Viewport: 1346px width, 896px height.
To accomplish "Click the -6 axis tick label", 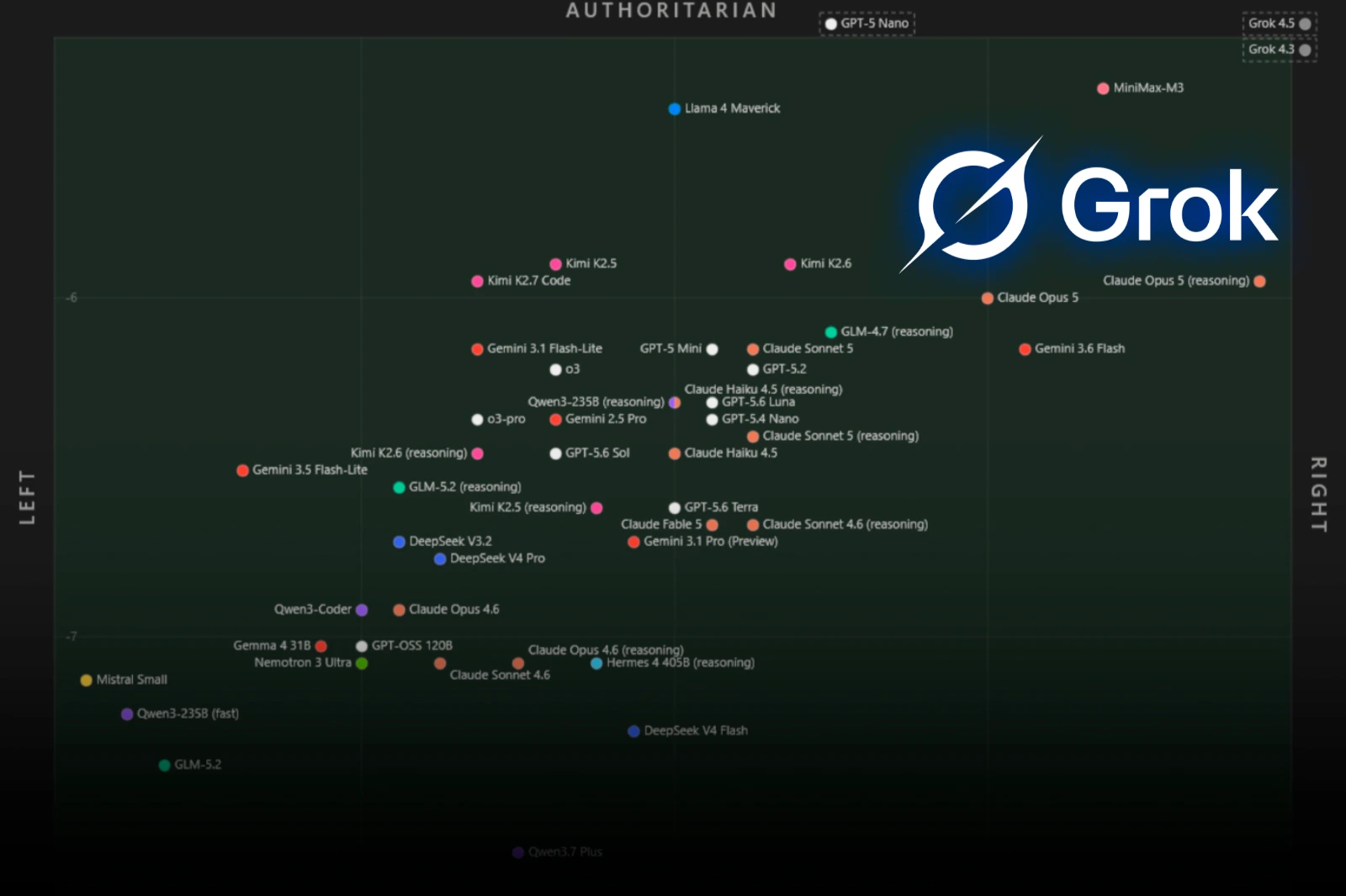I will click(x=72, y=298).
